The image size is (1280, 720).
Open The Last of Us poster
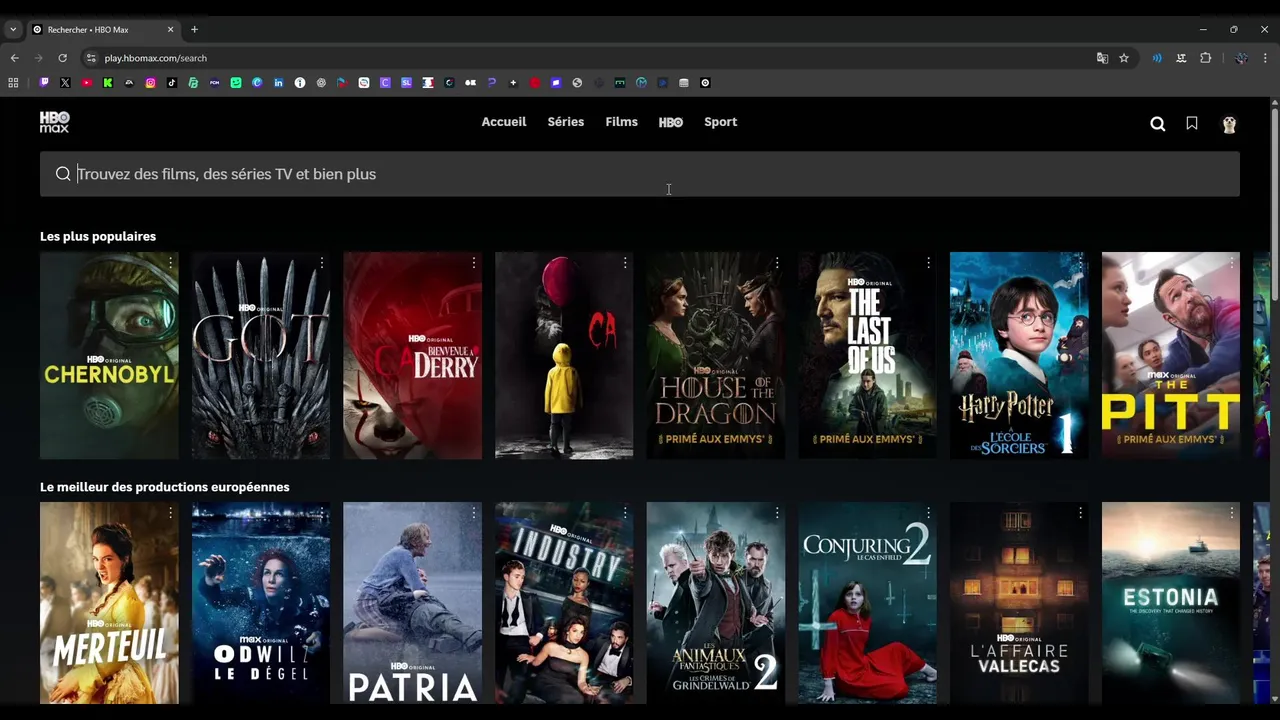867,356
